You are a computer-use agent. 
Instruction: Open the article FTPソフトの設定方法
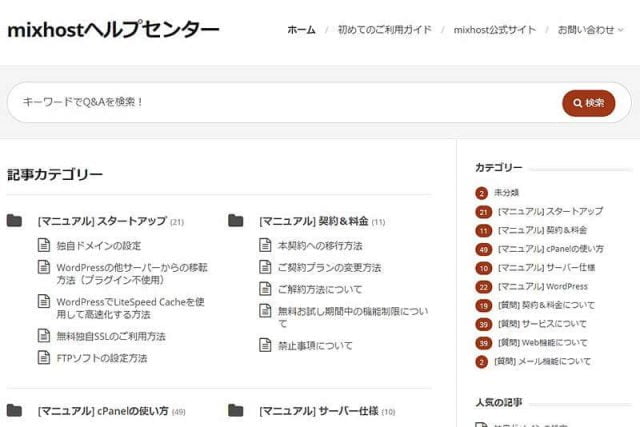coord(102,358)
